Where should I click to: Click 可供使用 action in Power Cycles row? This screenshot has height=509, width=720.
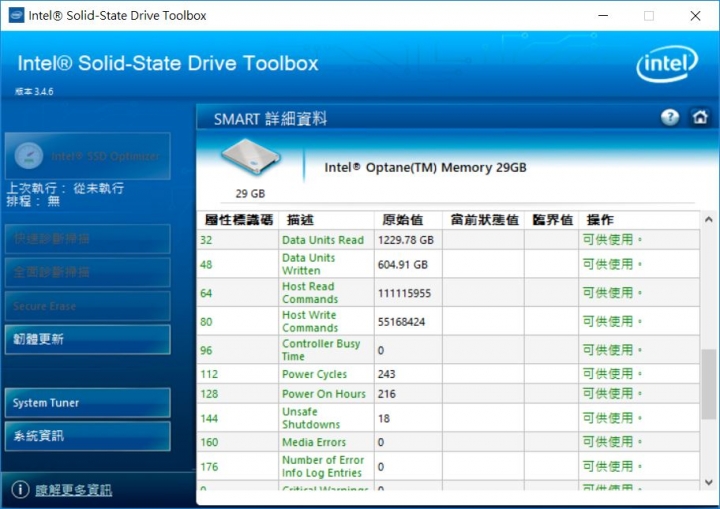pyautogui.click(x=612, y=373)
